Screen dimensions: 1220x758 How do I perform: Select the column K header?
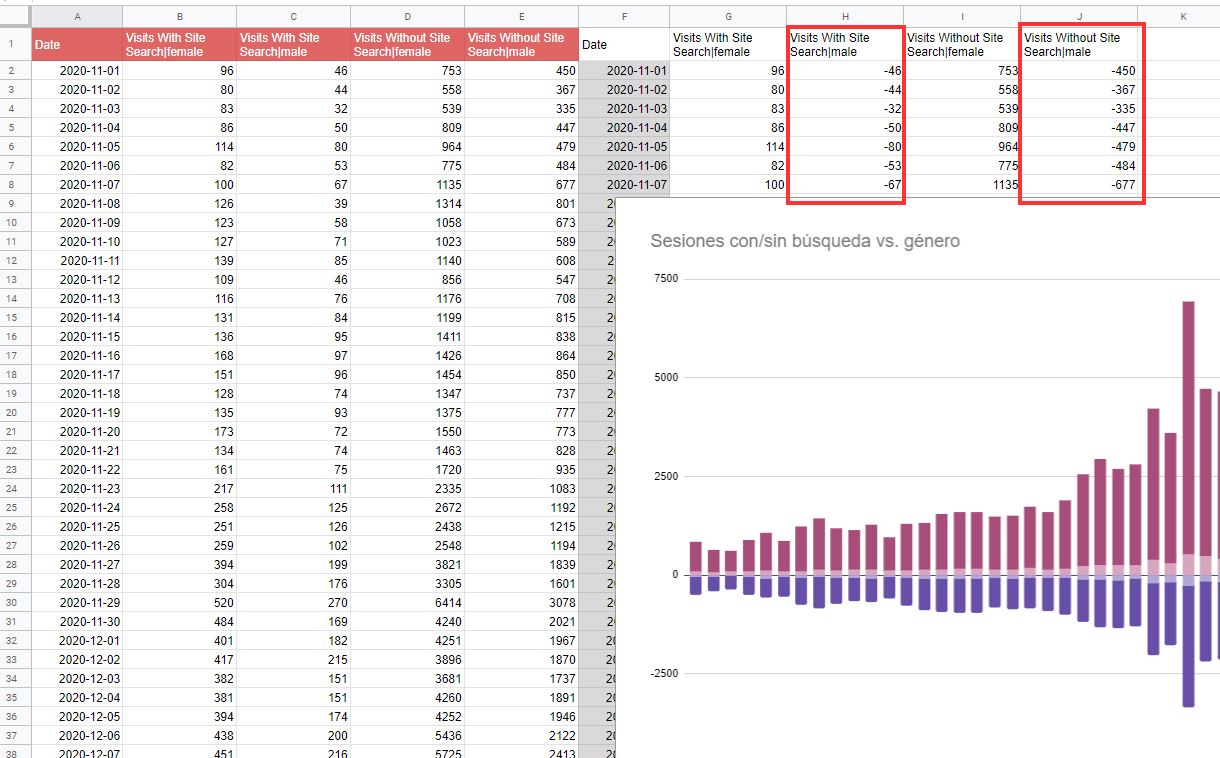(1181, 17)
